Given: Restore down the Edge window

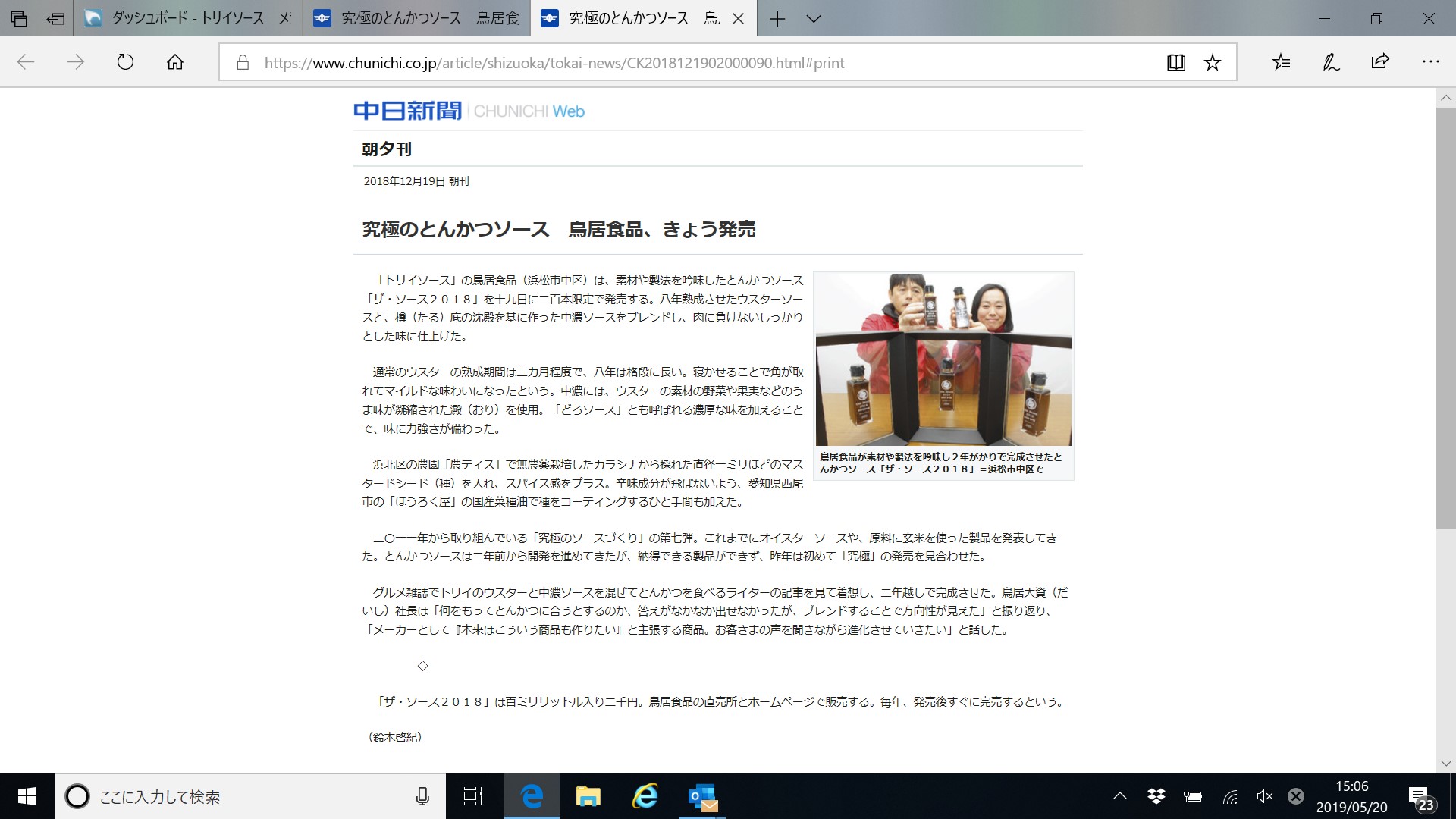Looking at the screenshot, I should point(1376,18).
